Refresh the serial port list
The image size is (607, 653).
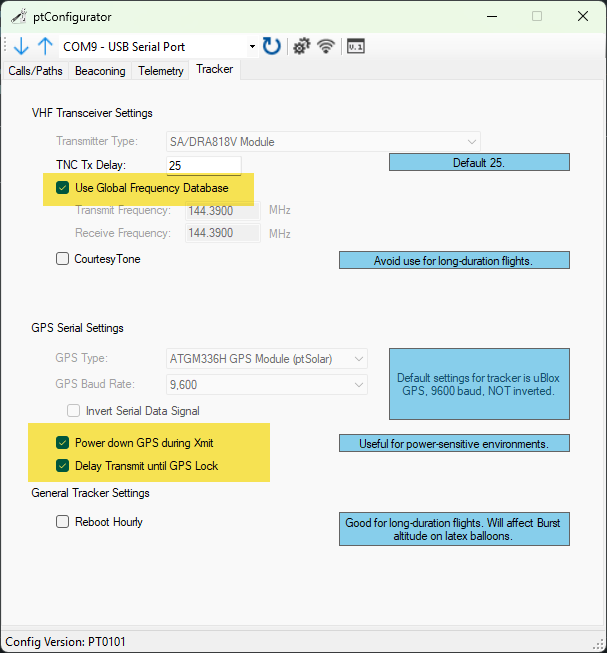271,46
